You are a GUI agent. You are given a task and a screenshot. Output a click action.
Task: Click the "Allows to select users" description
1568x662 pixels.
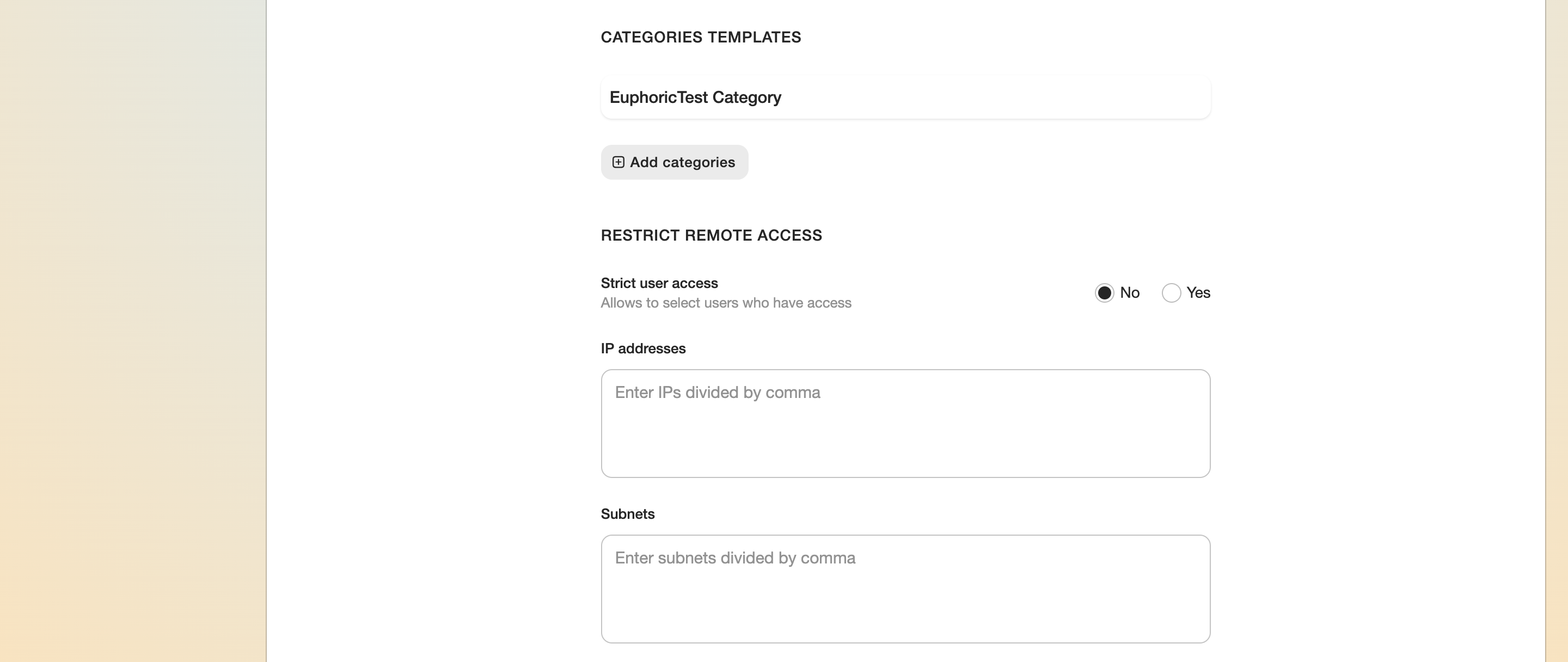tap(726, 303)
